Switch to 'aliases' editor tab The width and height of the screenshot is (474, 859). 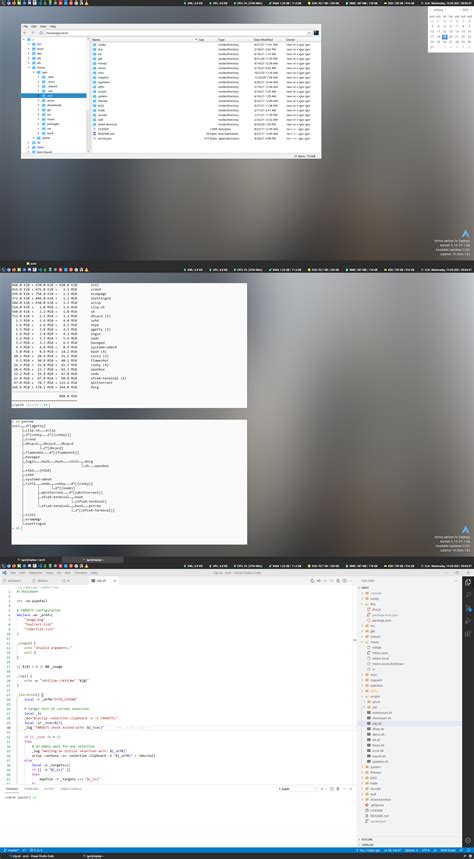point(43,581)
